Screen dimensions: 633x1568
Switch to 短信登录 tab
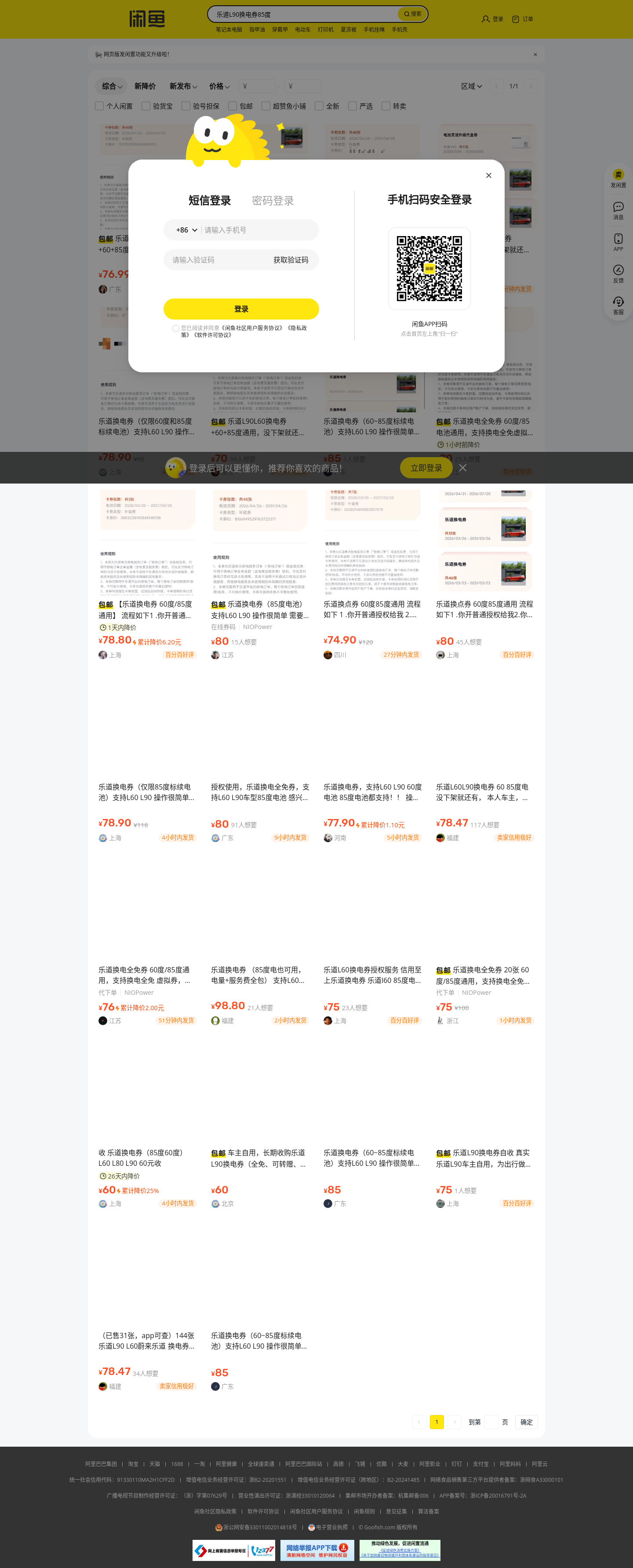209,200
